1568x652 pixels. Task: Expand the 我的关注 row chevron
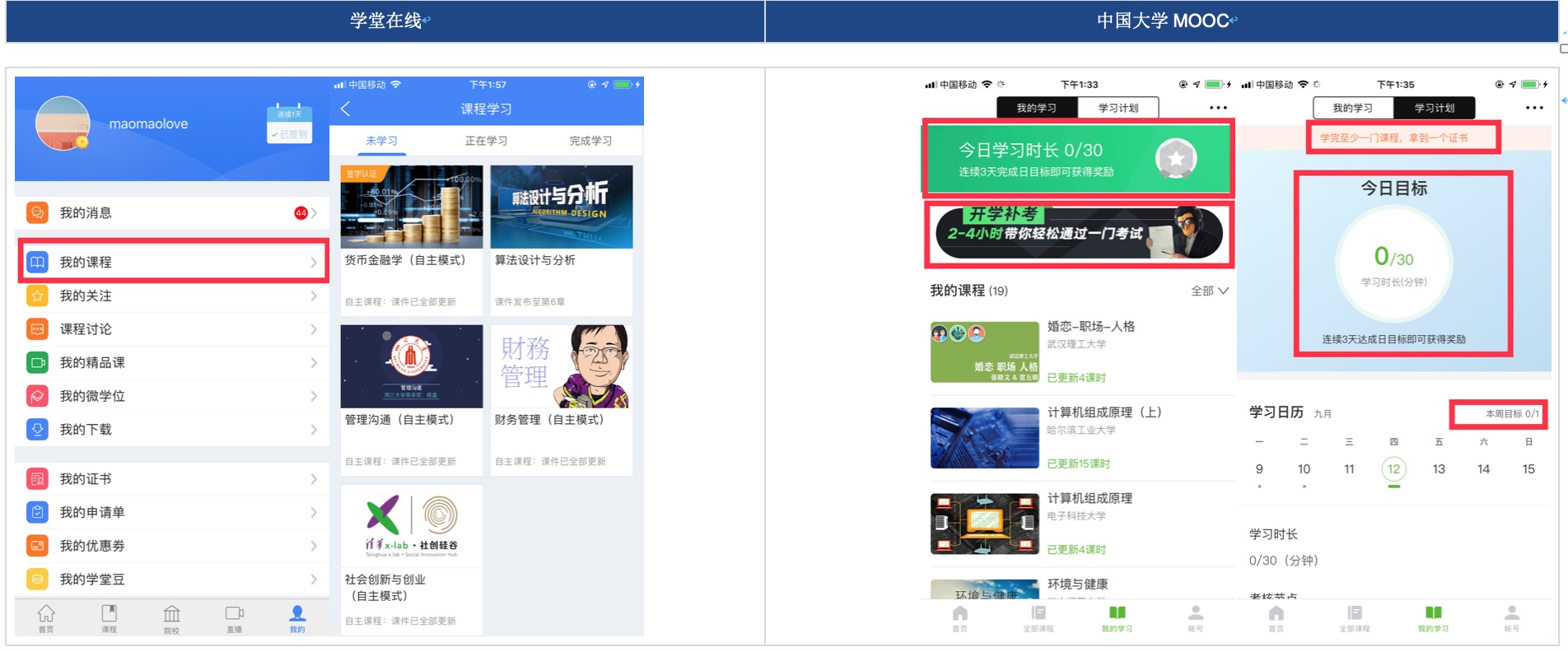click(314, 296)
